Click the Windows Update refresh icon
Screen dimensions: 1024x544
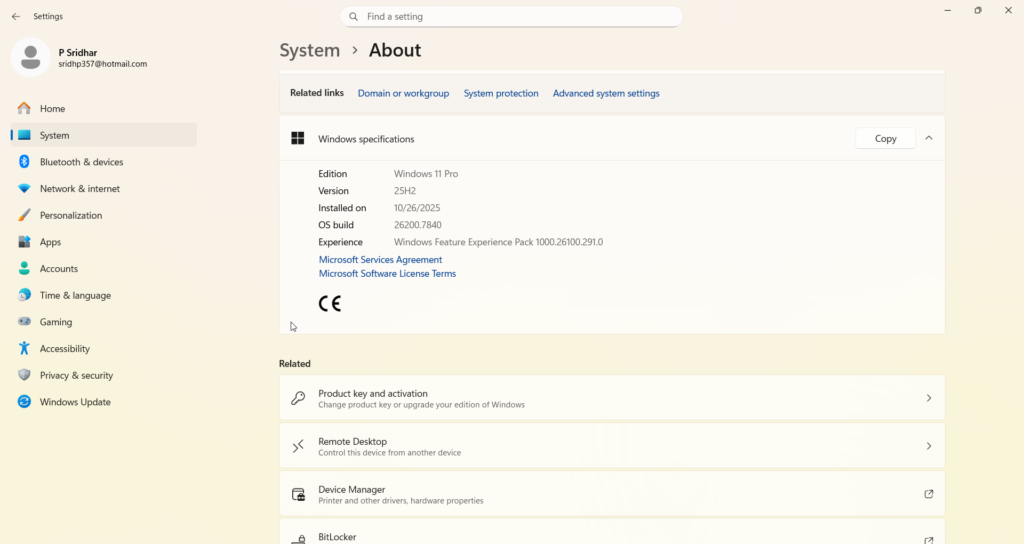[x=24, y=402]
